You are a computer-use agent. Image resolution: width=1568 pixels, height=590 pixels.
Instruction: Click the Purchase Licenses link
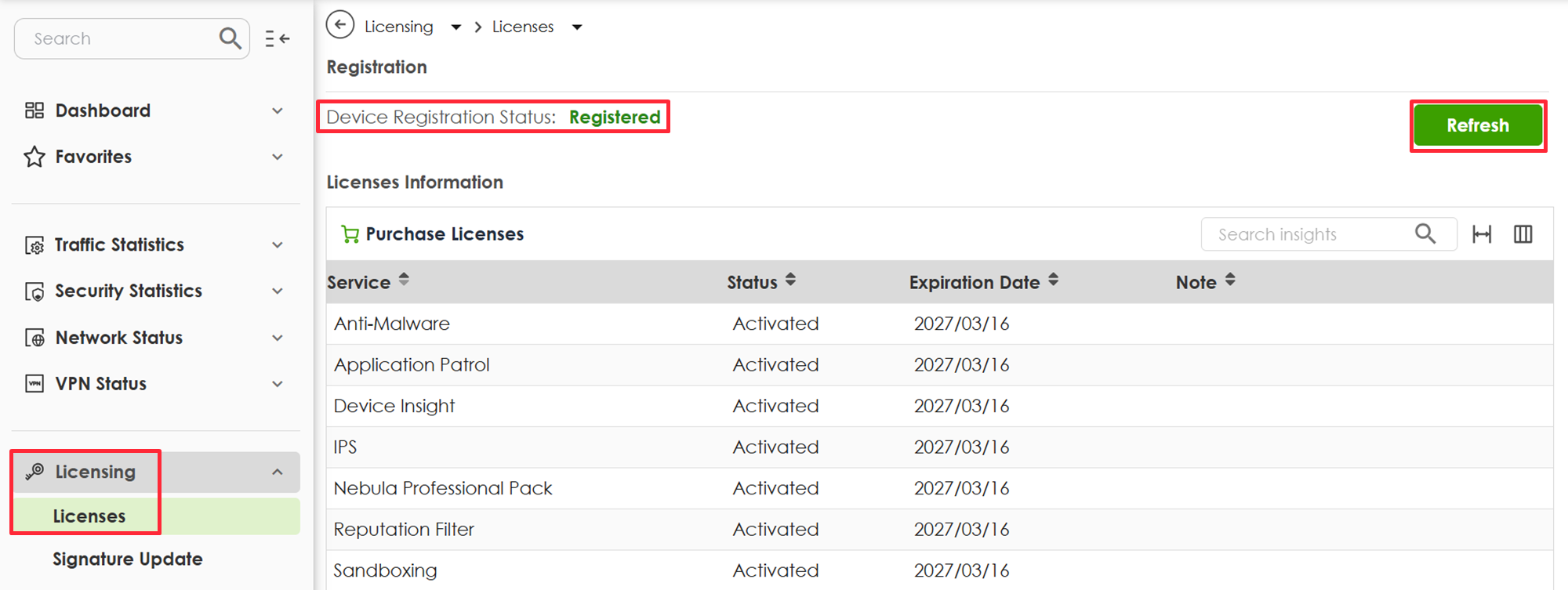(x=445, y=234)
